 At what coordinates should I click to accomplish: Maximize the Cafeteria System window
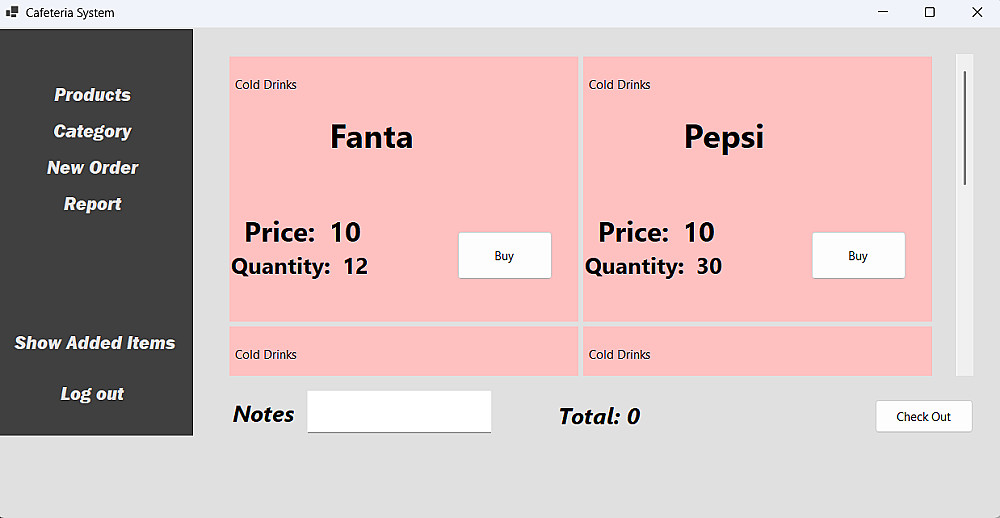pos(930,13)
